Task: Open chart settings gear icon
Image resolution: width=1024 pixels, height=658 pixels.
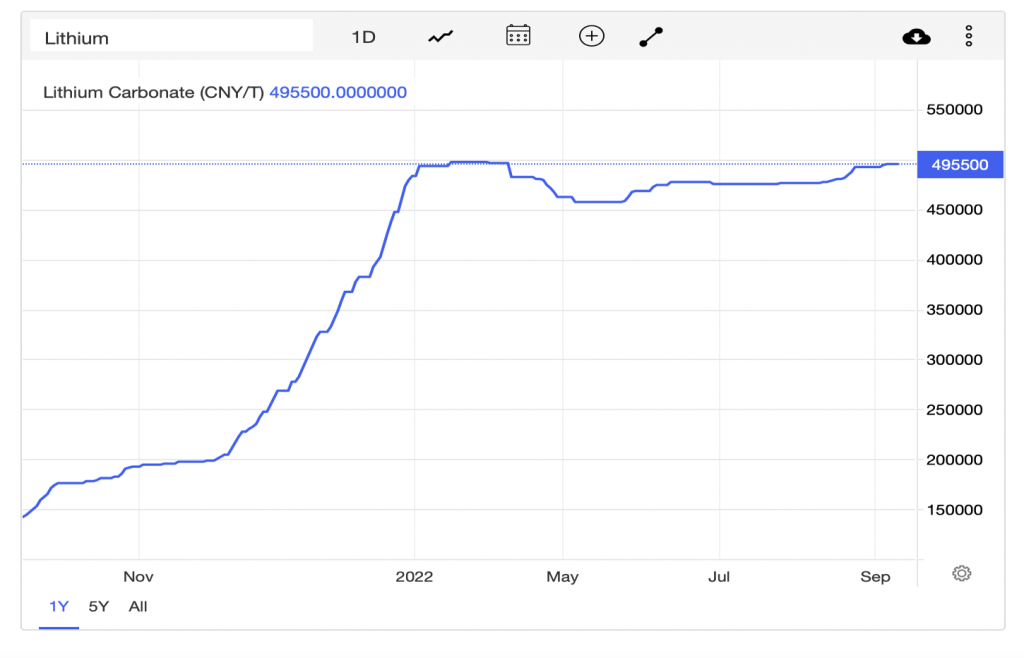Action: click(x=961, y=573)
